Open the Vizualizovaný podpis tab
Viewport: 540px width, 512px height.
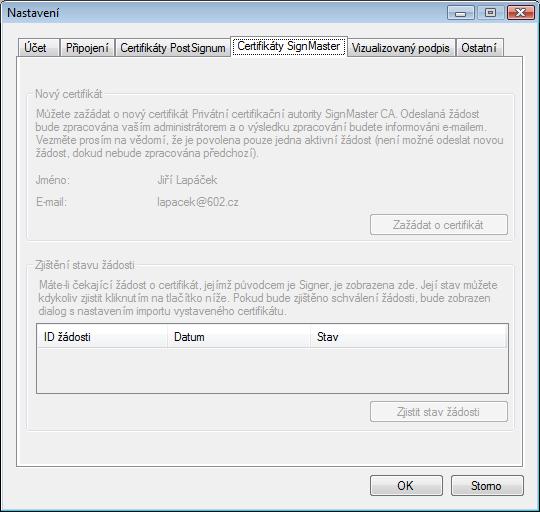tap(401, 48)
